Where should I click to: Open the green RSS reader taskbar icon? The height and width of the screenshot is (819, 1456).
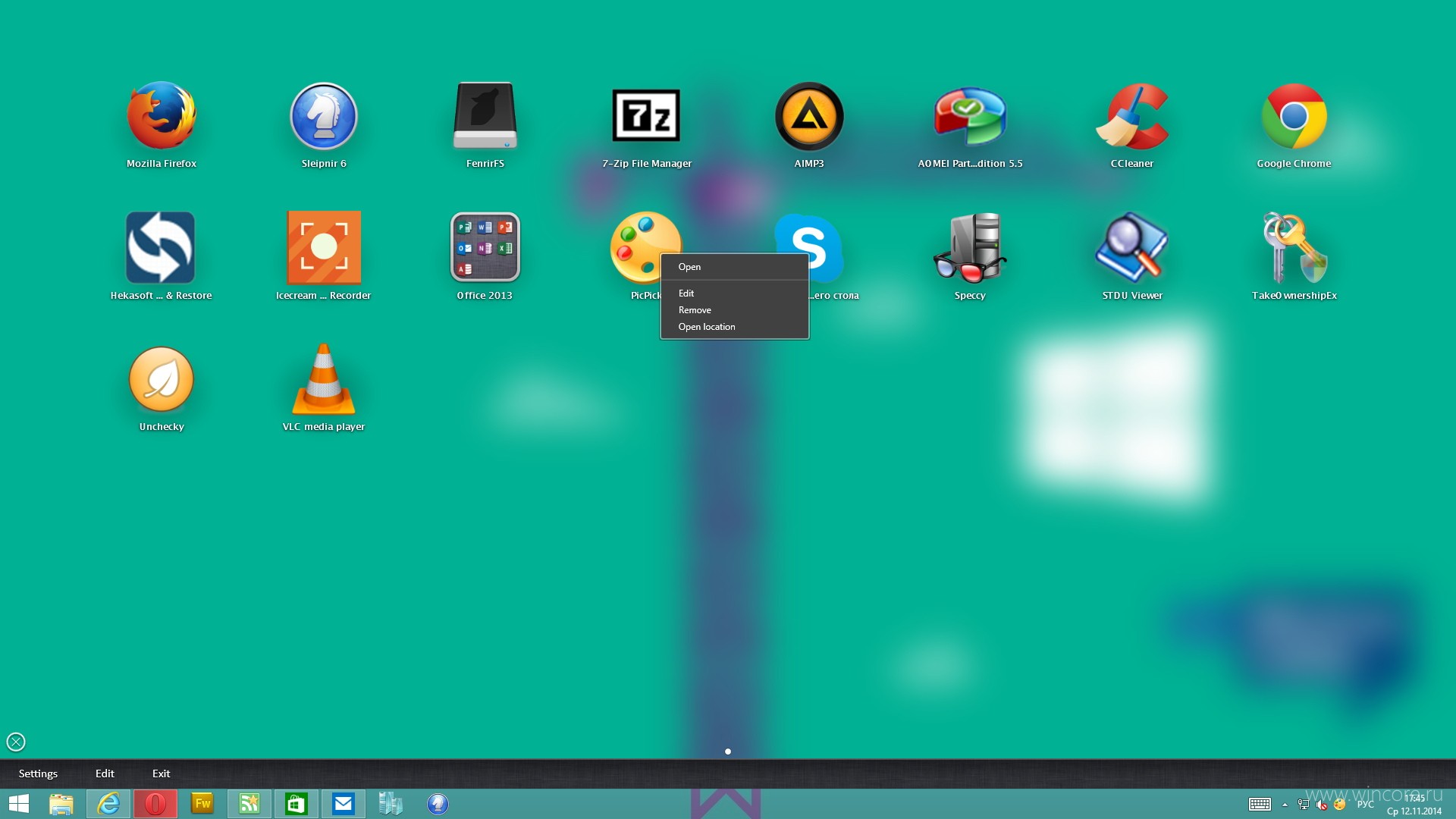pyautogui.click(x=249, y=804)
